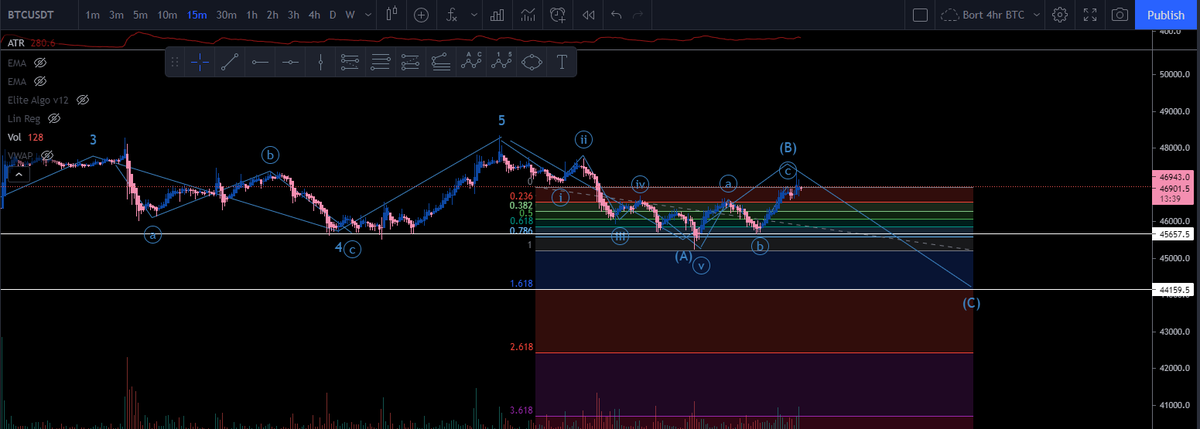Switch to the 5m timeframe
Viewport: 1200px width, 429px height.
(140, 15)
